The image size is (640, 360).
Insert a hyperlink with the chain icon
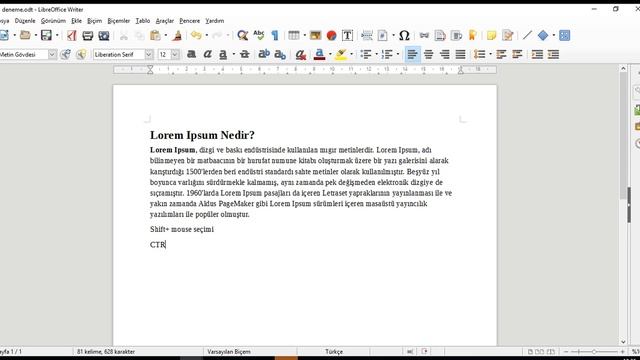[424, 36]
